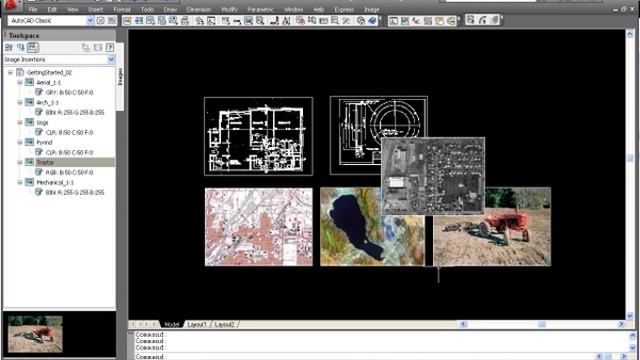Viewport: 640px width, 360px height.
Task: Click the bottom Command: input line
Action: 363,357
